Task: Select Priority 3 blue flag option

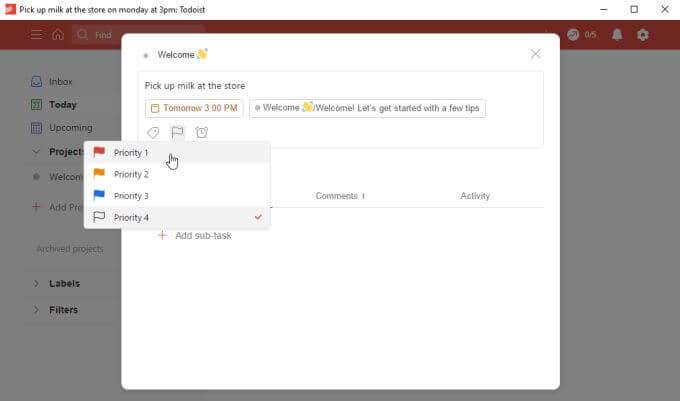Action: [x=177, y=196]
